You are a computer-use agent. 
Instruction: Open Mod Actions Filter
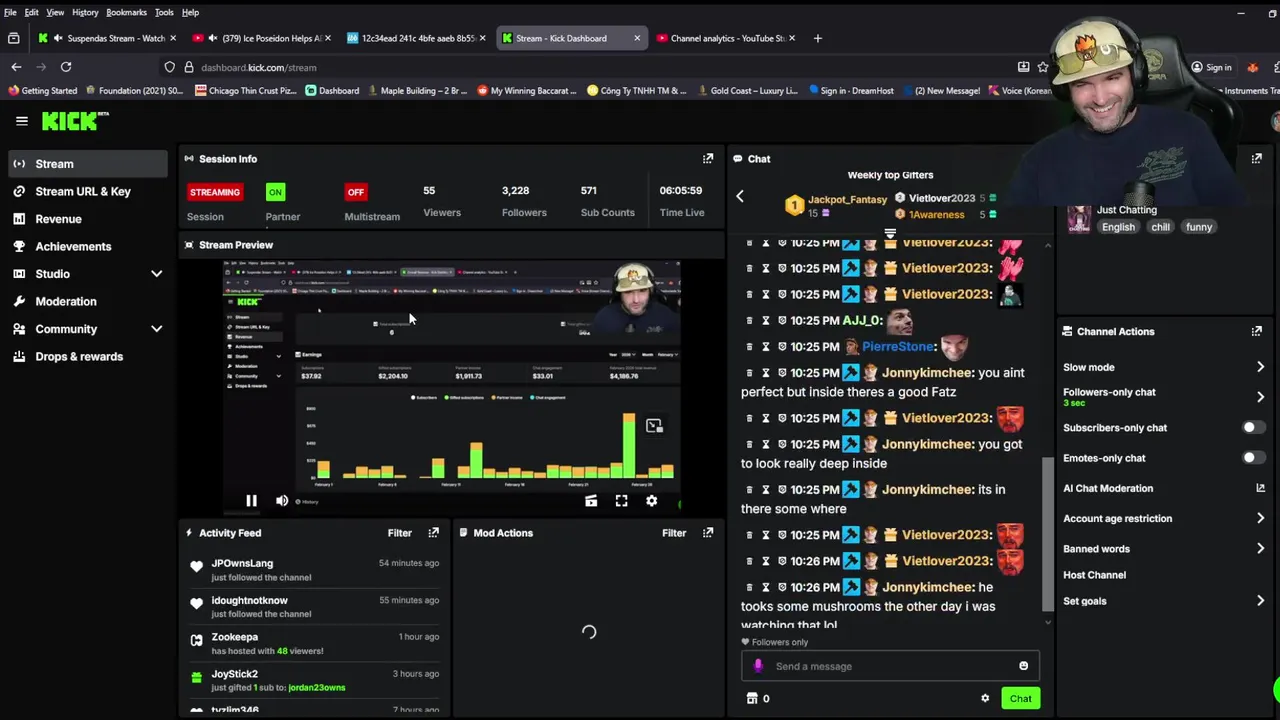click(674, 533)
